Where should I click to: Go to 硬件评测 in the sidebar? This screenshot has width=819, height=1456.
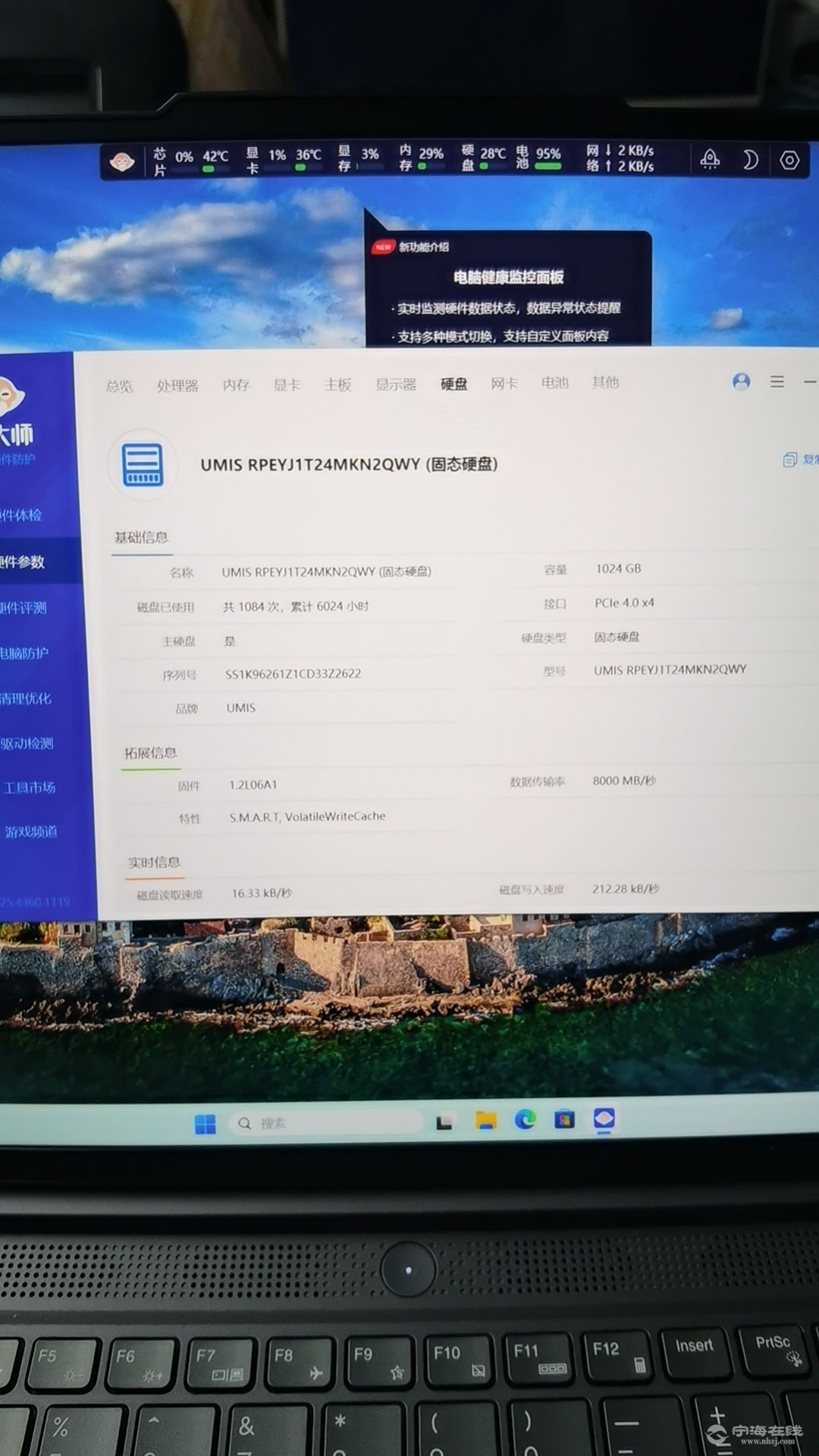[24, 607]
